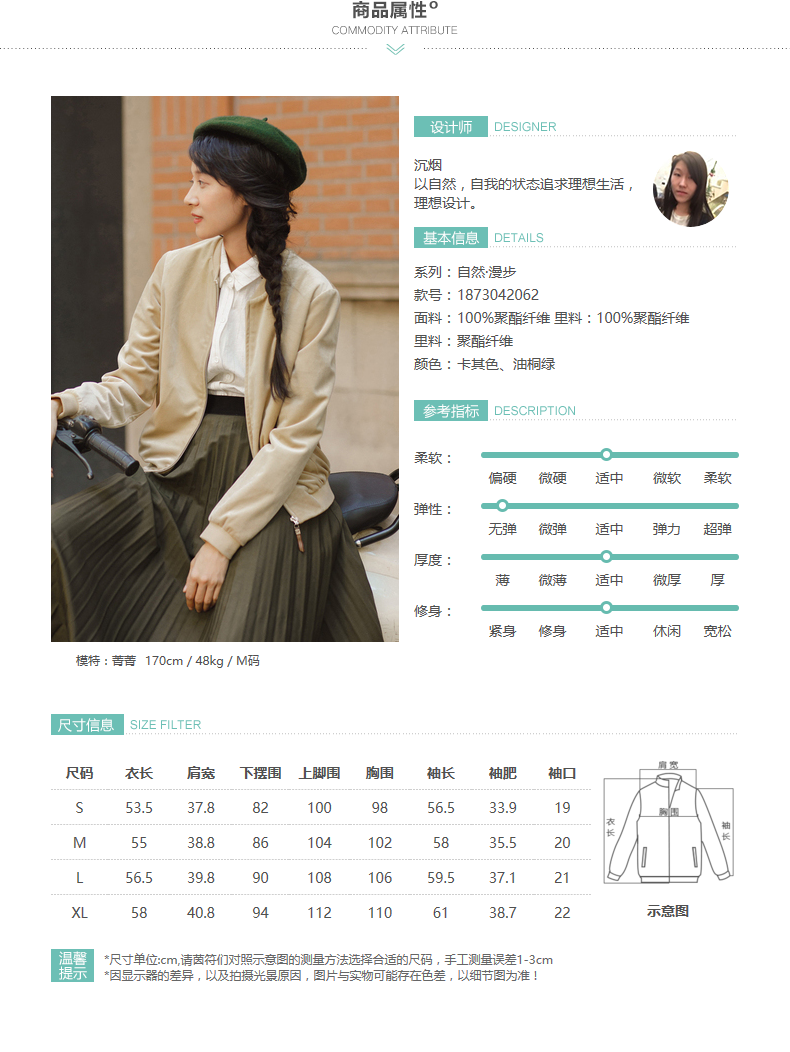Click the 胸围 column header
Viewport: 790px width, 1052px height.
tap(379, 773)
